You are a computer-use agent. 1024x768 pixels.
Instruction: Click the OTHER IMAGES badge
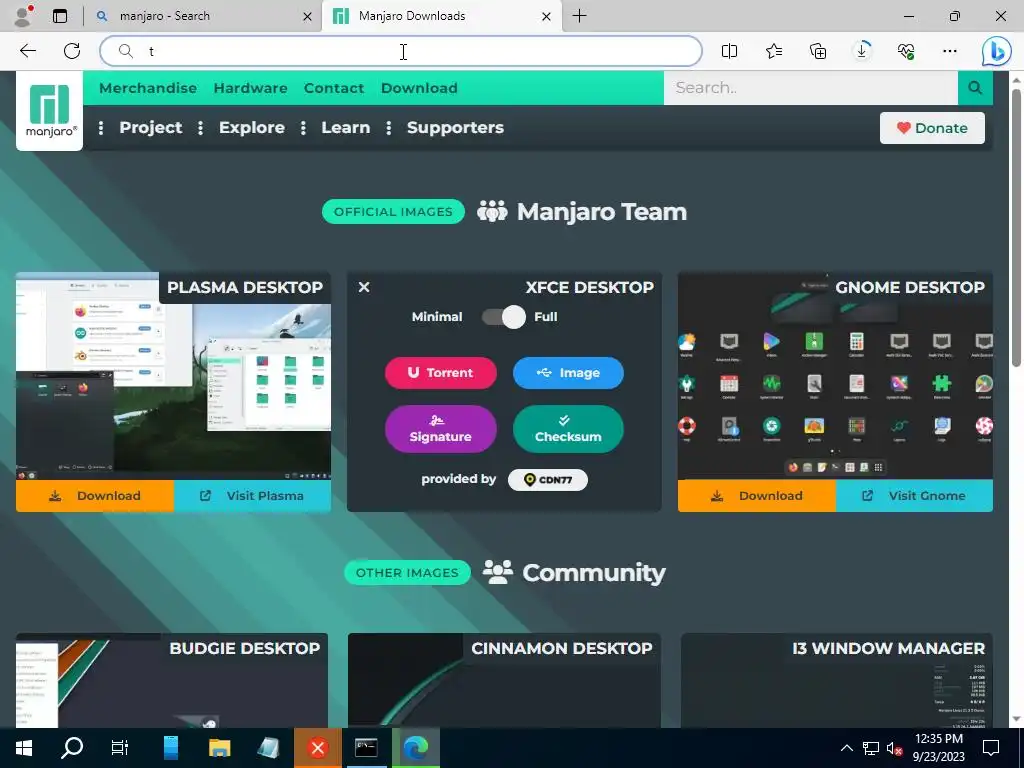(x=408, y=573)
